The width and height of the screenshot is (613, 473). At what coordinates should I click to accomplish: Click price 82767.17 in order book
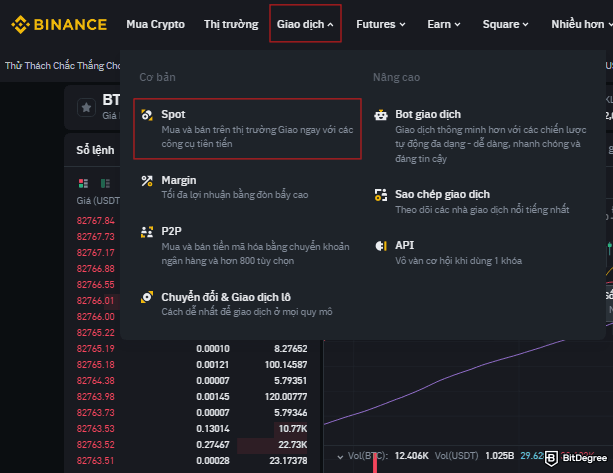[x=96, y=253]
